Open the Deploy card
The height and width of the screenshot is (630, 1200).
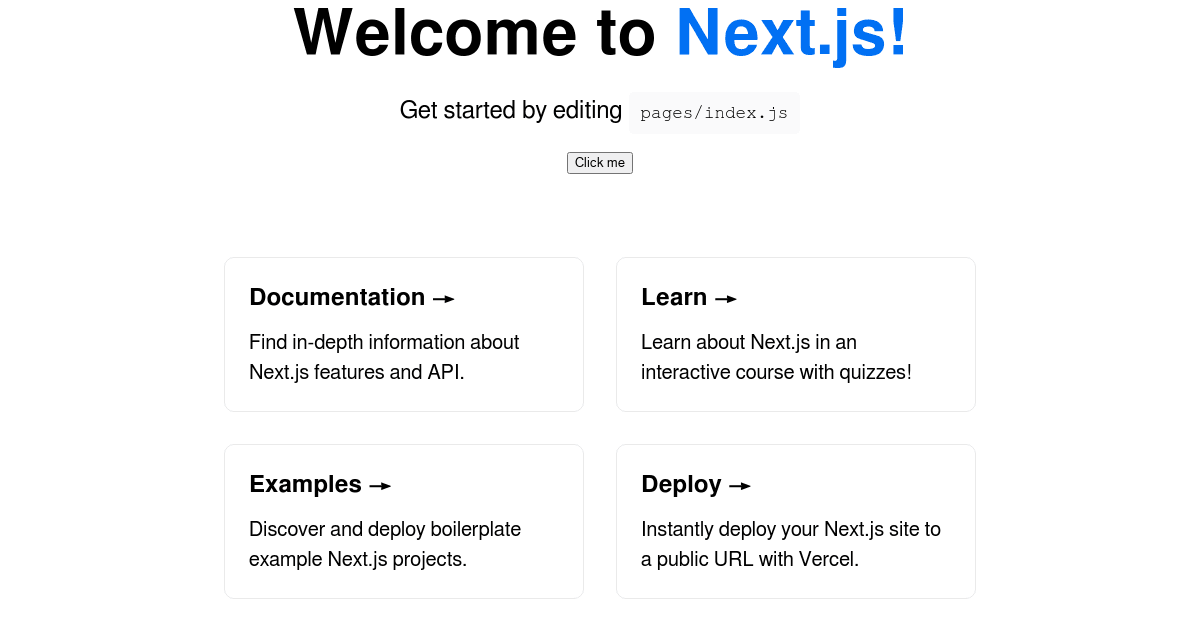coord(795,521)
